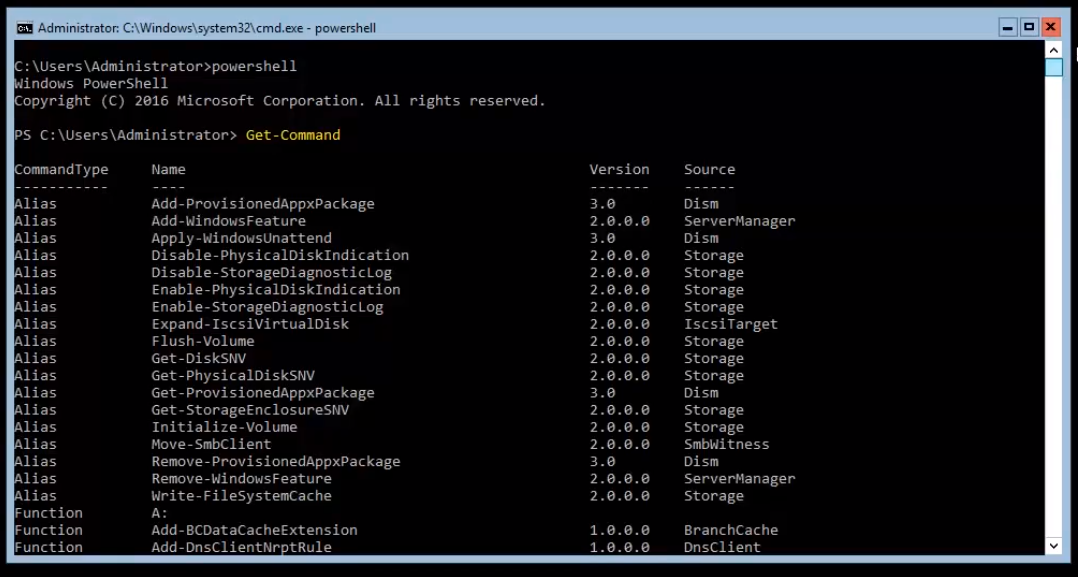Click the Name column header
Viewport: 1078px width, 577px height.
[168, 169]
